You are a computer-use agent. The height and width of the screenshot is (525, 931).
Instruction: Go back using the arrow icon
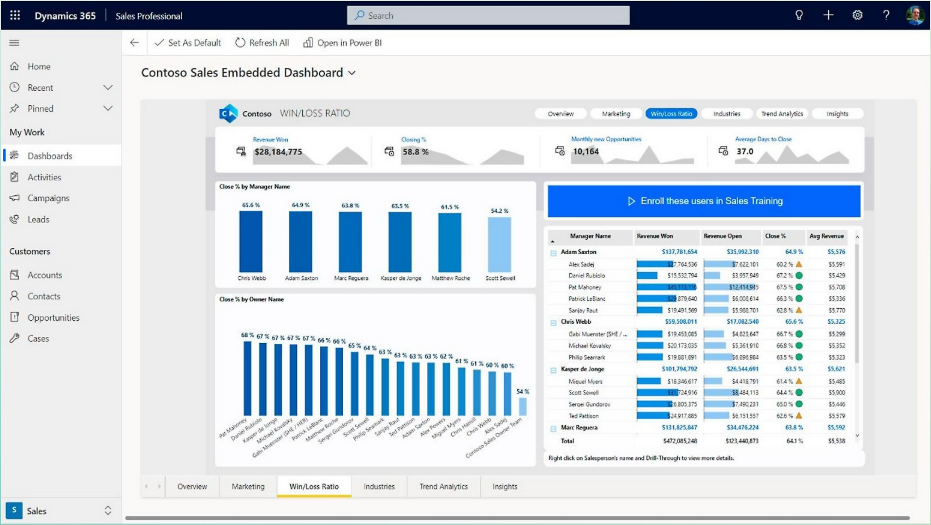[x=134, y=43]
